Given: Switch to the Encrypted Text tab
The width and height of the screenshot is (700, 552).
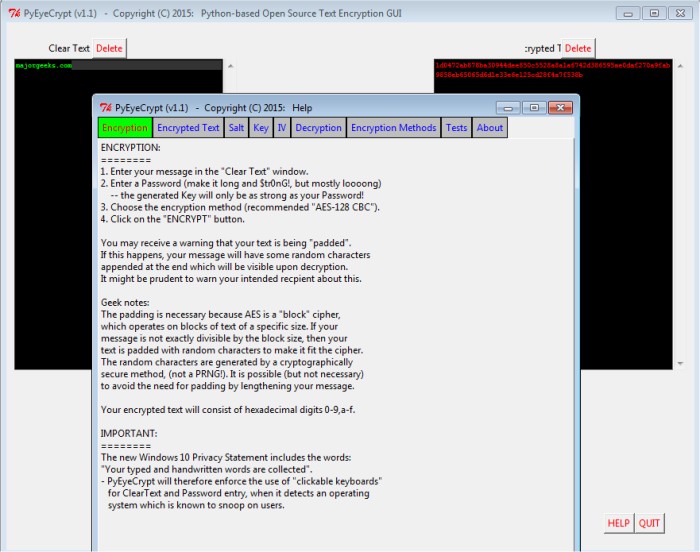Looking at the screenshot, I should [188, 128].
